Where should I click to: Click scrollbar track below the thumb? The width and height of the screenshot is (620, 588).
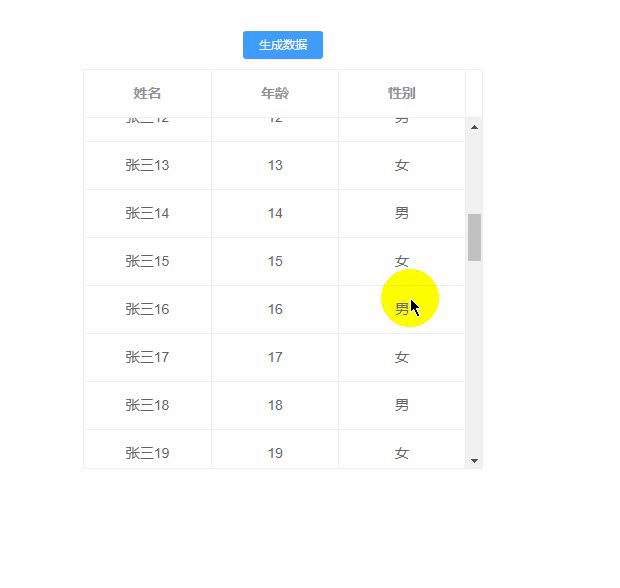(x=474, y=358)
